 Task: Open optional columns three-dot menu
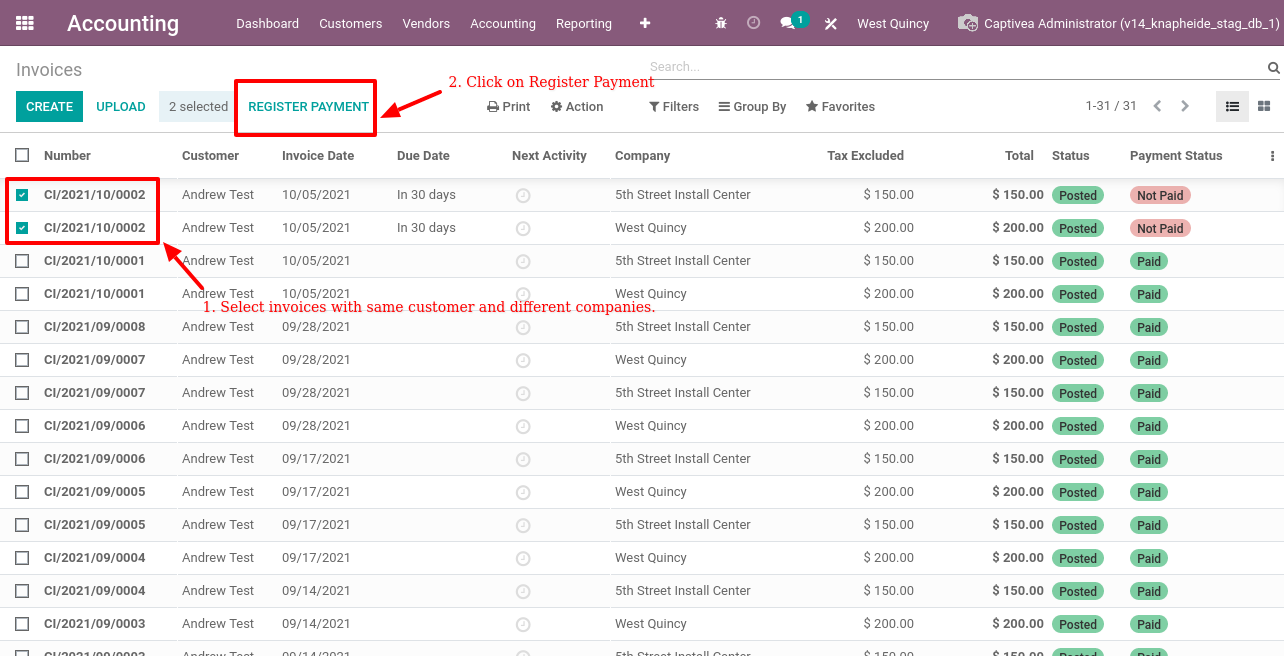pos(1272,156)
